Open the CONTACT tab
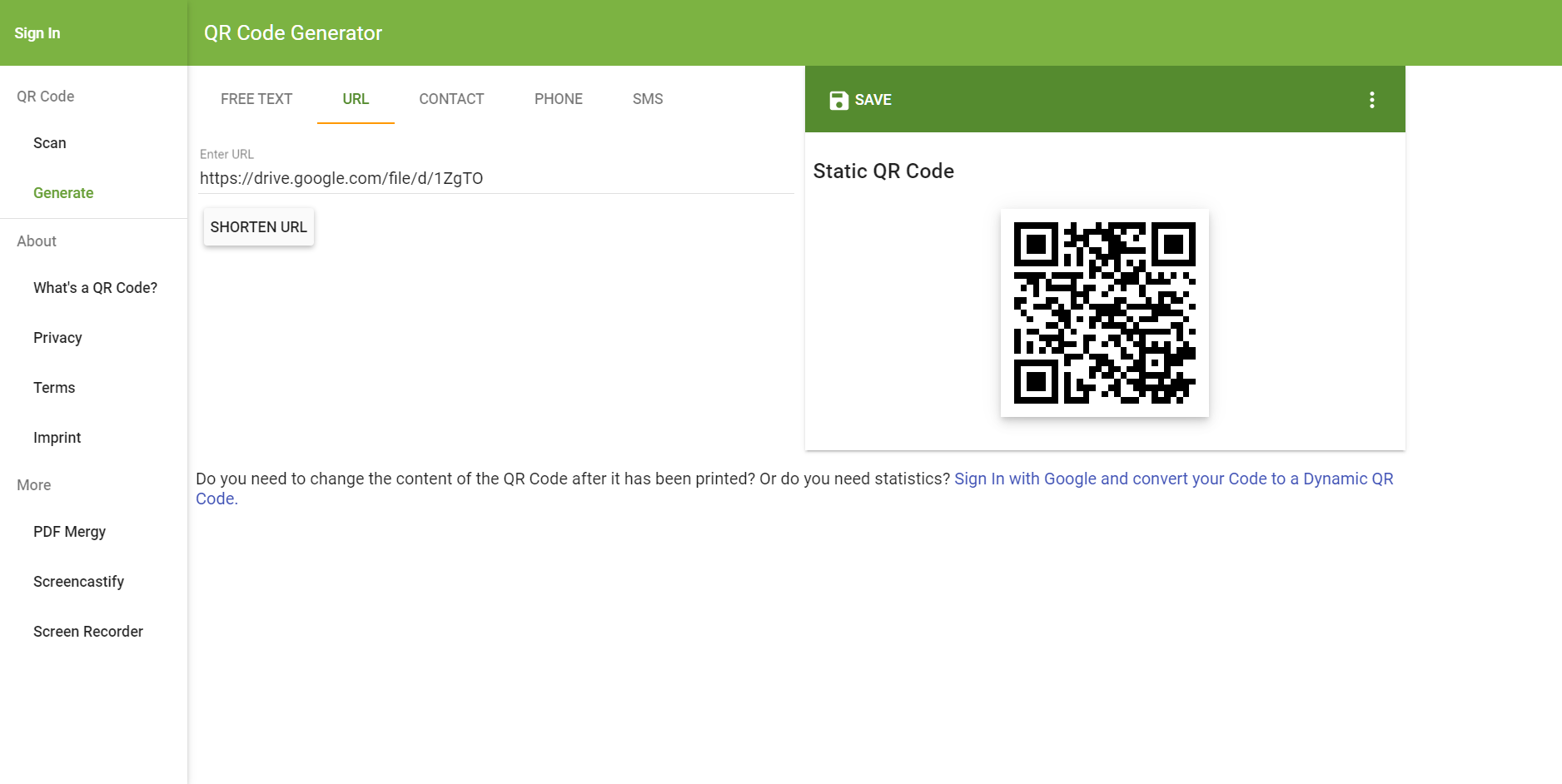 pyautogui.click(x=451, y=99)
